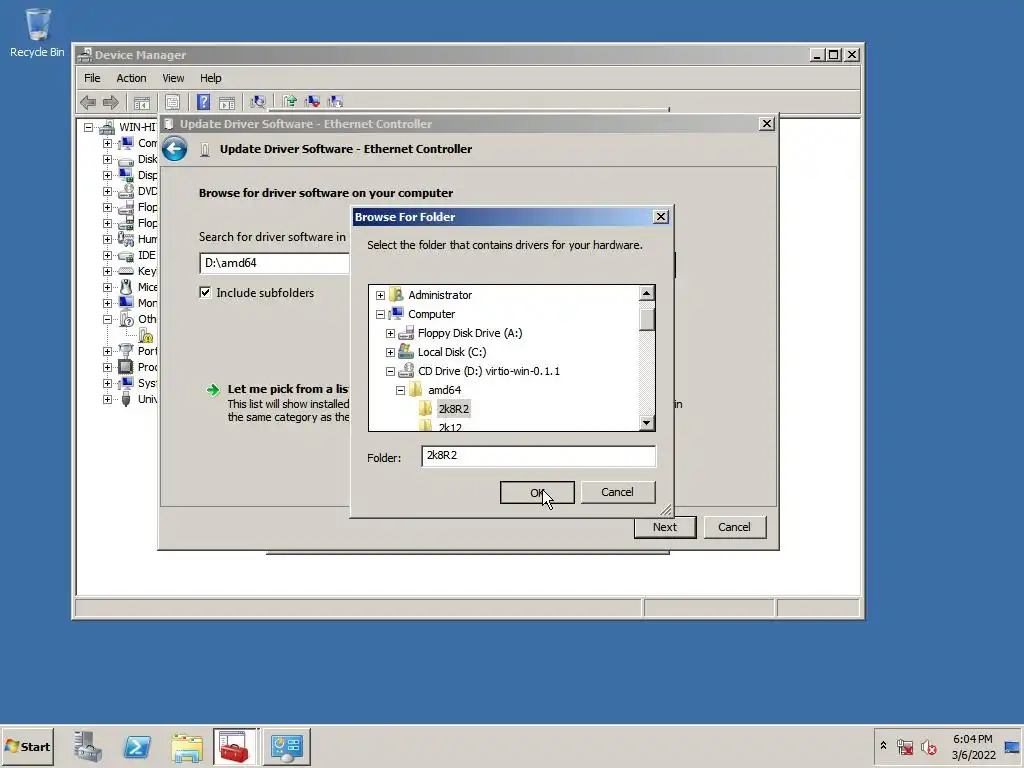Expand the IDE controllers node in Device Manager
The height and width of the screenshot is (768, 1024).
[107, 255]
